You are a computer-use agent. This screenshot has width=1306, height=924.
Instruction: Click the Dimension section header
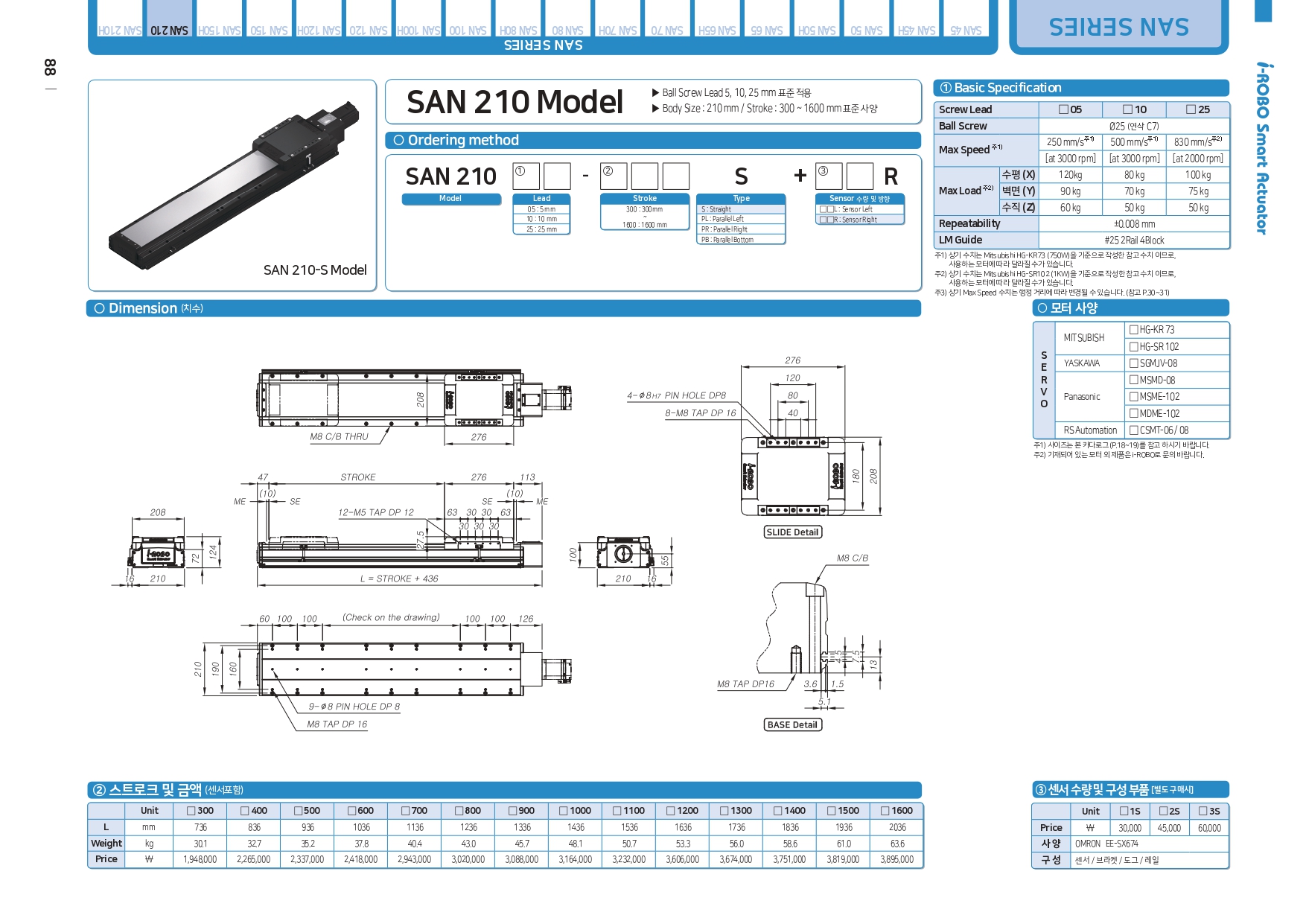click(x=504, y=308)
